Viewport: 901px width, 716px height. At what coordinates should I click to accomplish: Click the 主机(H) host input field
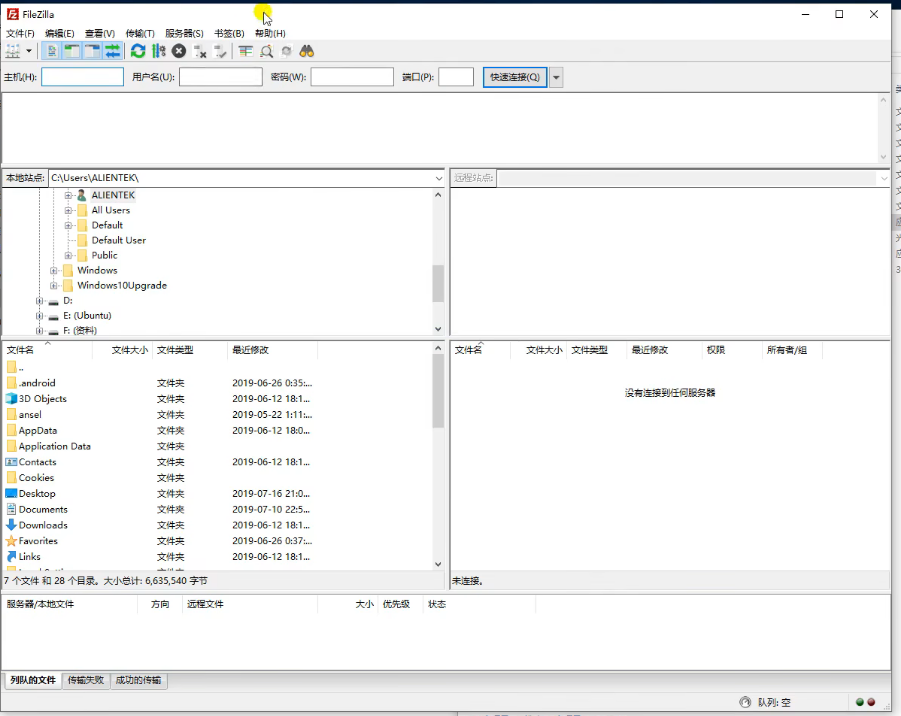click(82, 77)
